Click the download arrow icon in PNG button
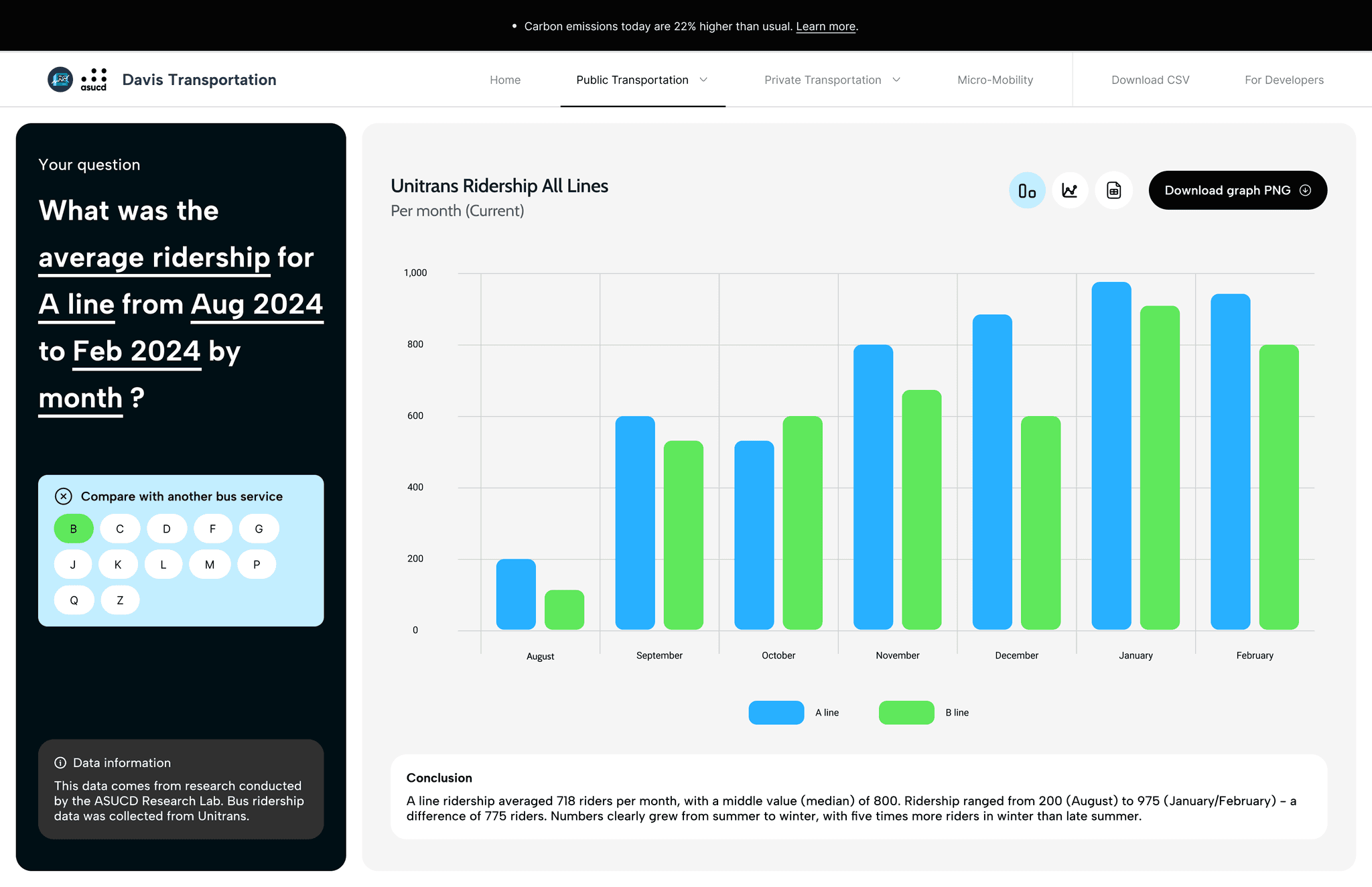This screenshot has height=887, width=1372. 1305,190
